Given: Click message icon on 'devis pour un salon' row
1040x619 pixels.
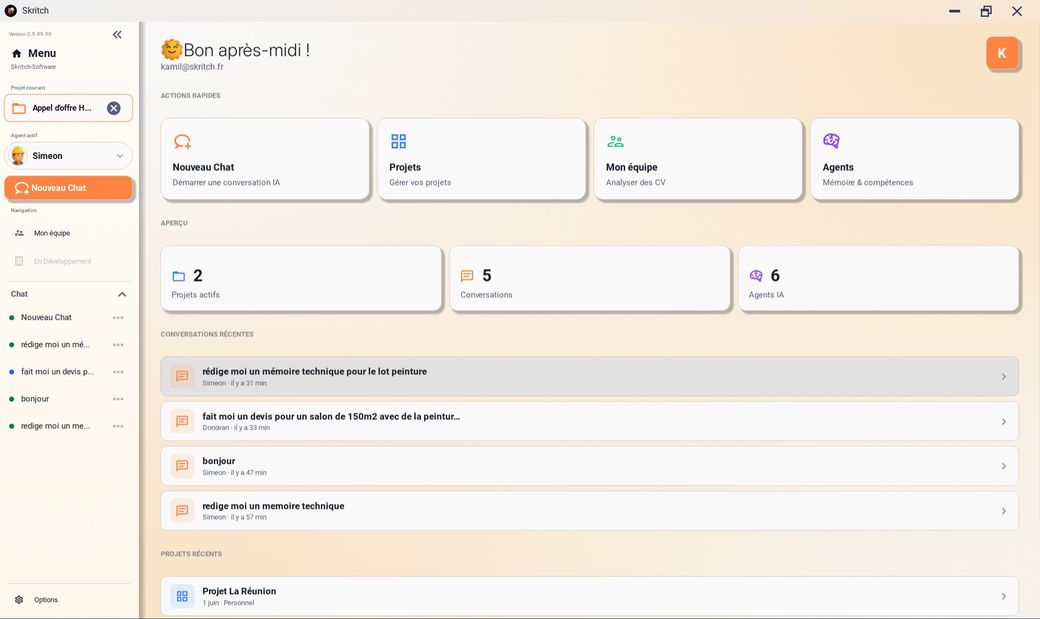Looking at the screenshot, I should (182, 421).
